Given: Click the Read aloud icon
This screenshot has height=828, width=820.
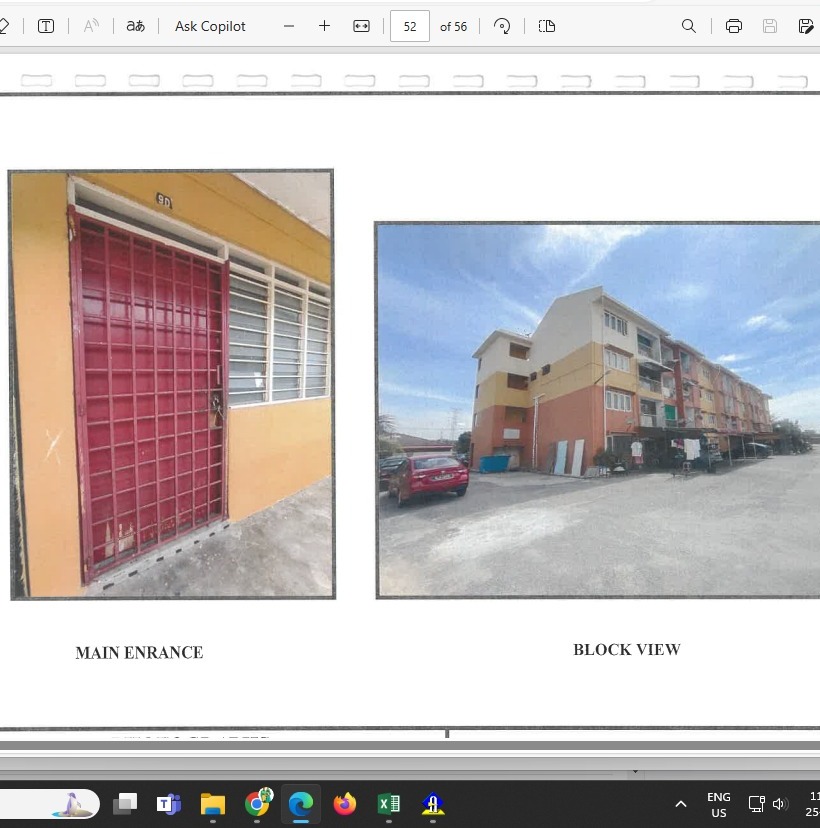Looking at the screenshot, I should pyautogui.click(x=91, y=26).
